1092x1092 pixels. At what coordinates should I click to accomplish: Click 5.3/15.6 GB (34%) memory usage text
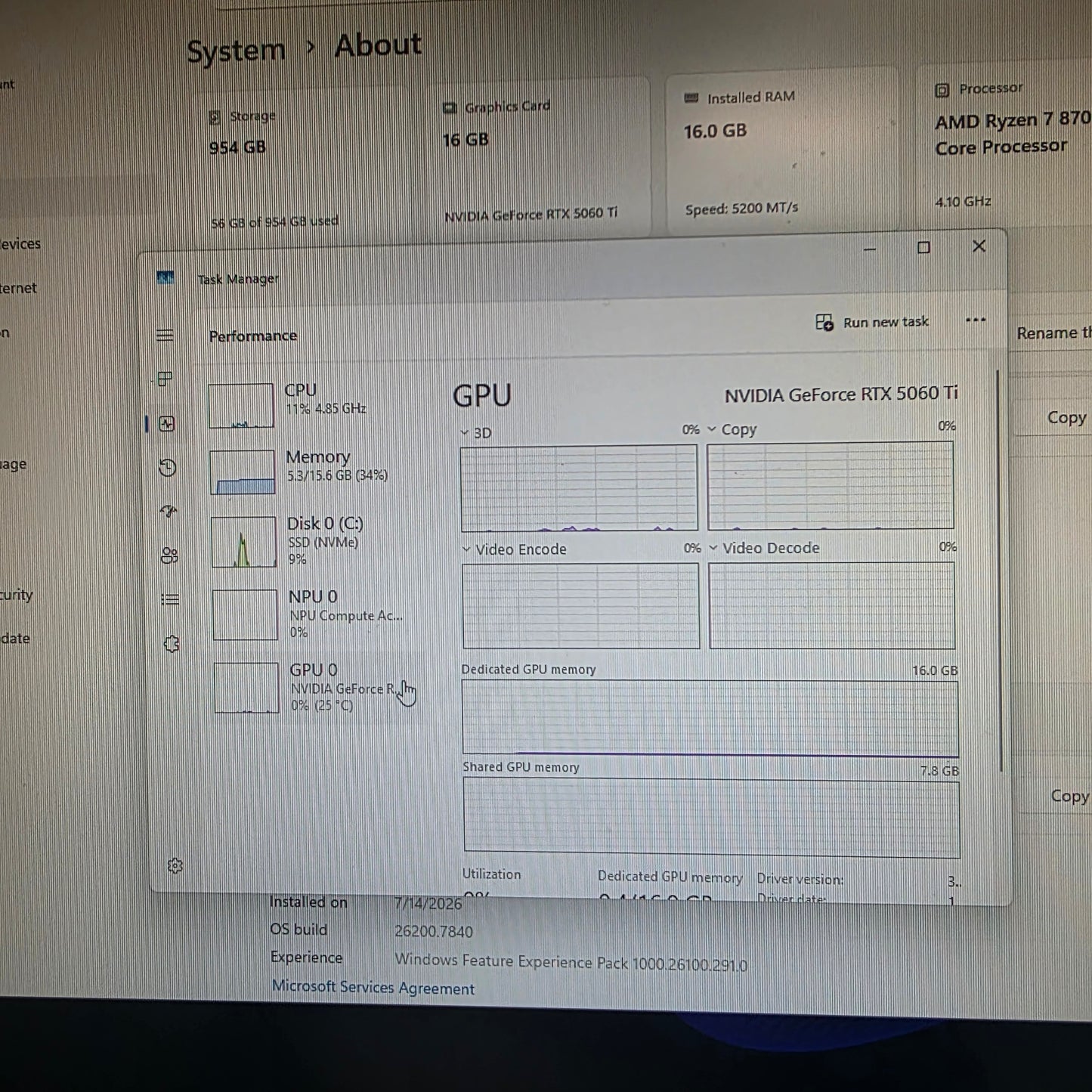pos(337,475)
